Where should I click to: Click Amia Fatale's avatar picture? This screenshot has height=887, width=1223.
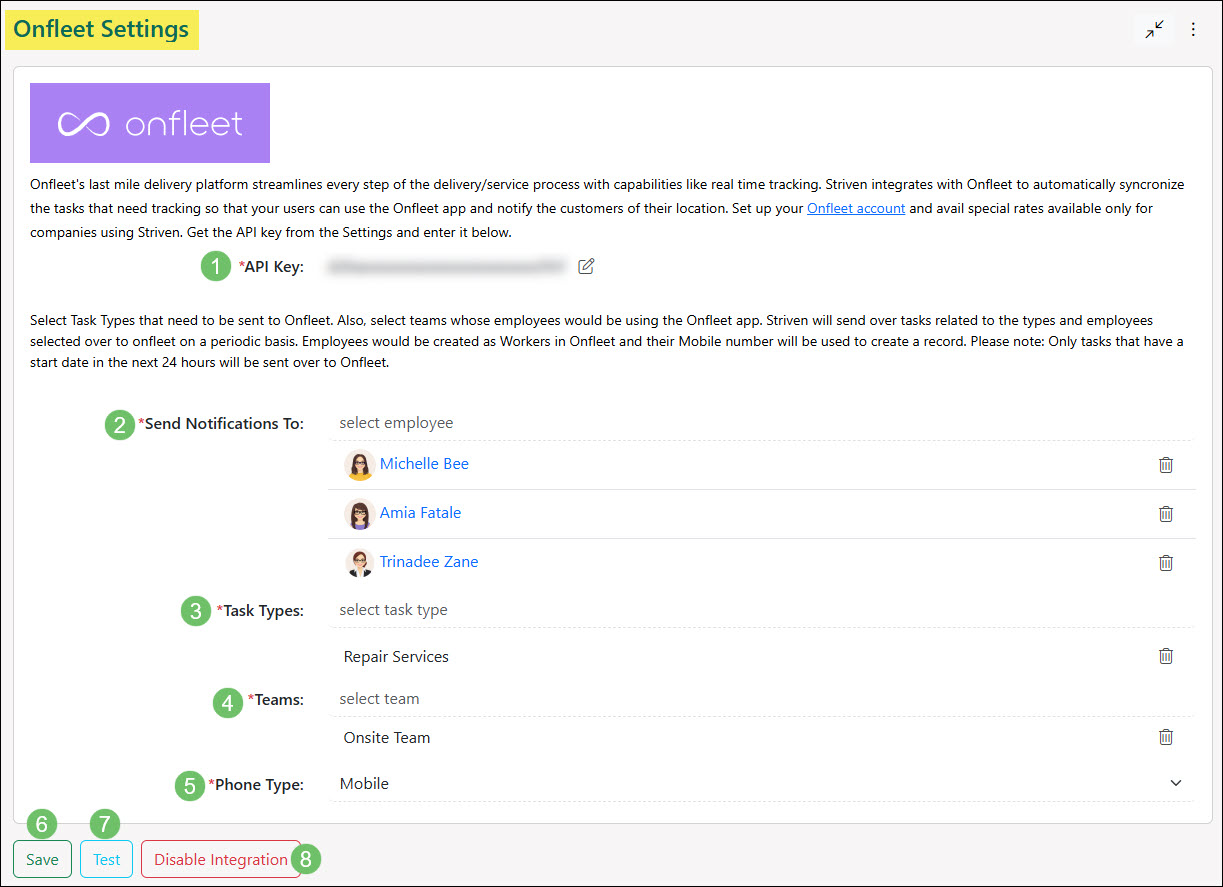(x=360, y=514)
